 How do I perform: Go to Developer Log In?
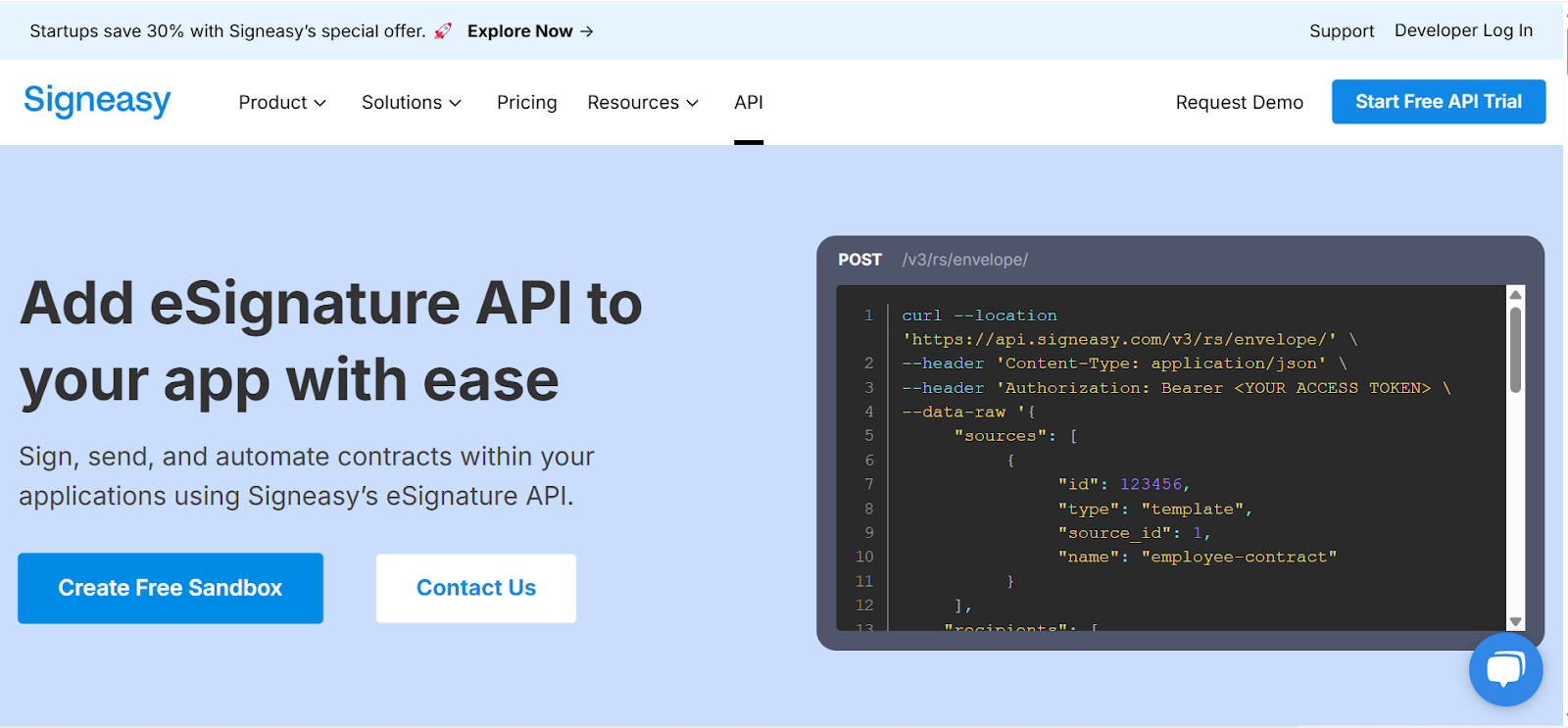[x=1463, y=30]
